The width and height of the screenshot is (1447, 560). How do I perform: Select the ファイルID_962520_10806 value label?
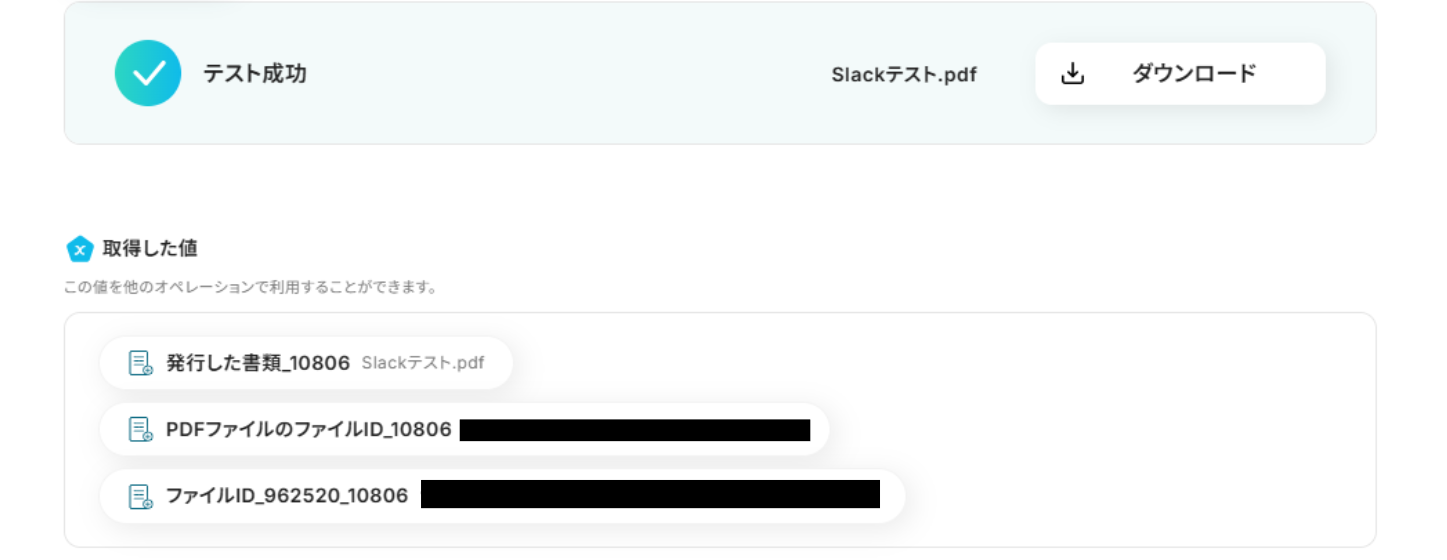(x=287, y=496)
